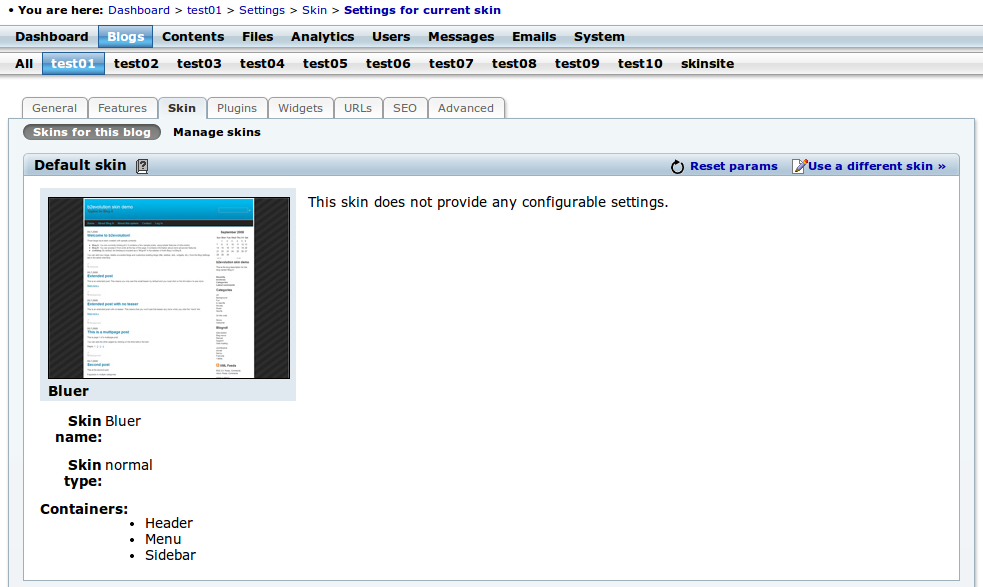983x587 pixels.
Task: Open the Widgets settings tab
Action: point(300,108)
